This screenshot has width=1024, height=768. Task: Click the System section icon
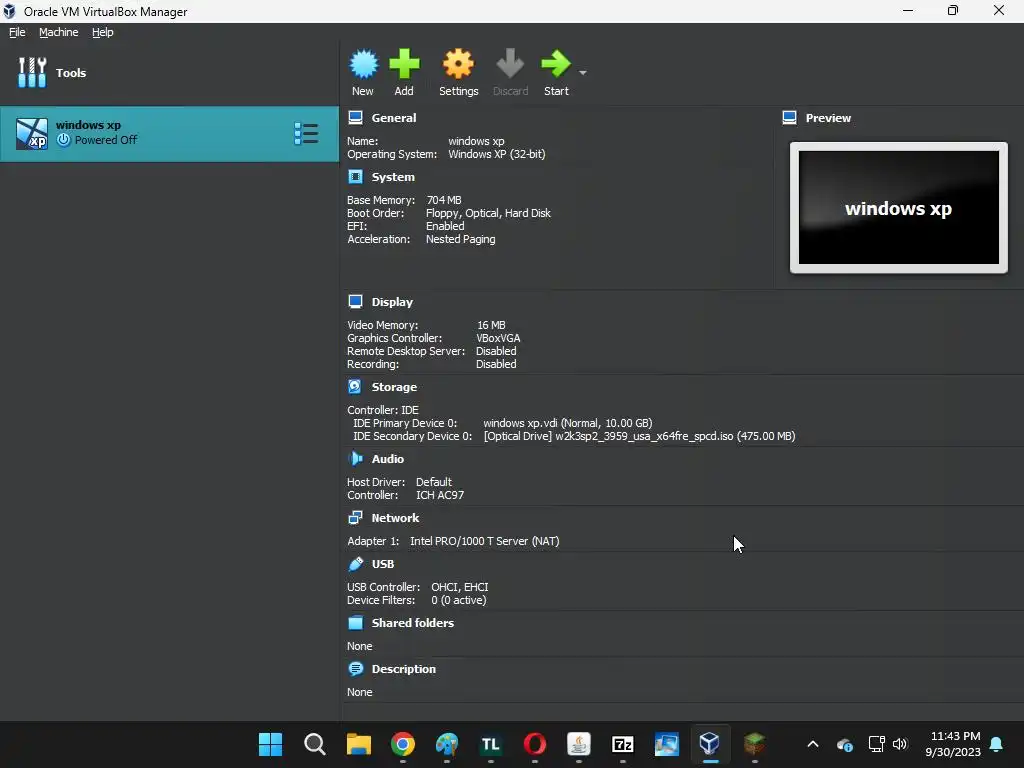tap(355, 177)
